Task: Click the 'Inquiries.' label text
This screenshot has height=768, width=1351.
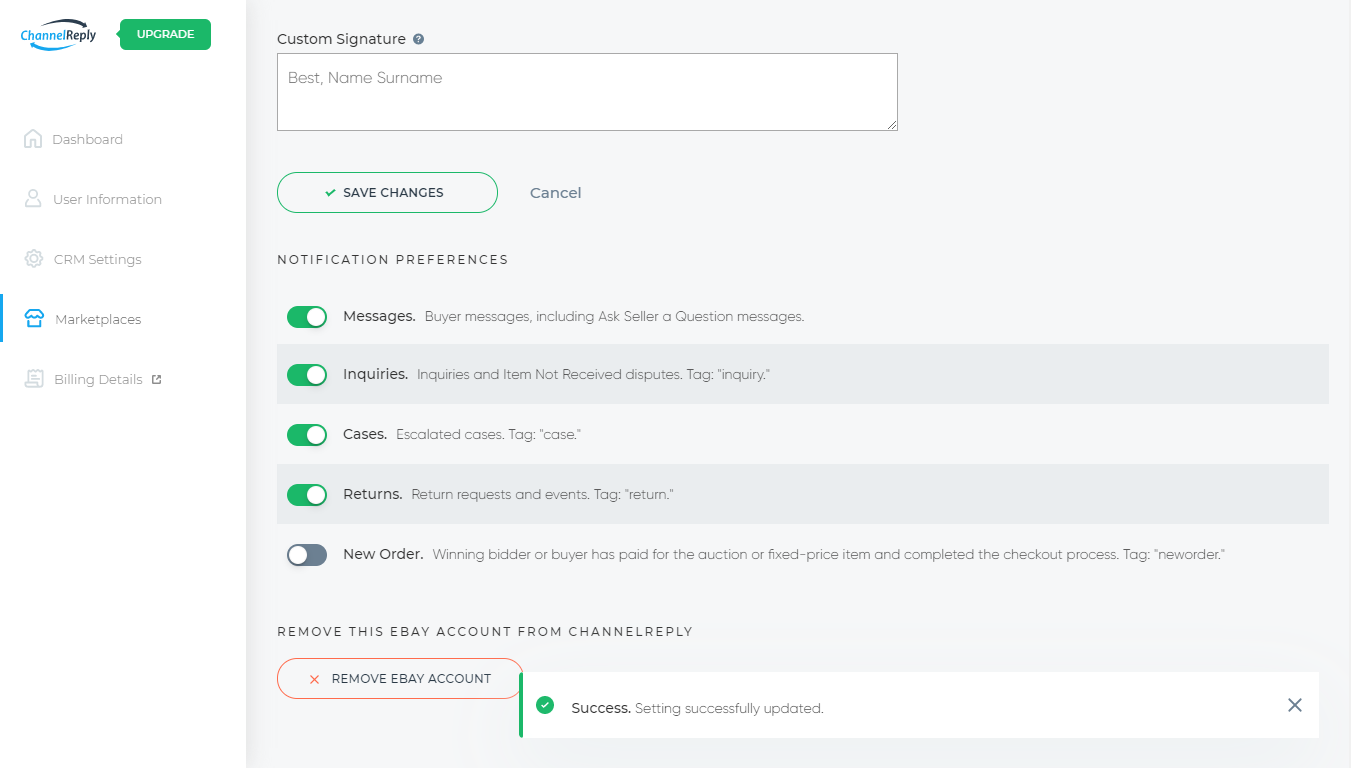Action: point(375,374)
